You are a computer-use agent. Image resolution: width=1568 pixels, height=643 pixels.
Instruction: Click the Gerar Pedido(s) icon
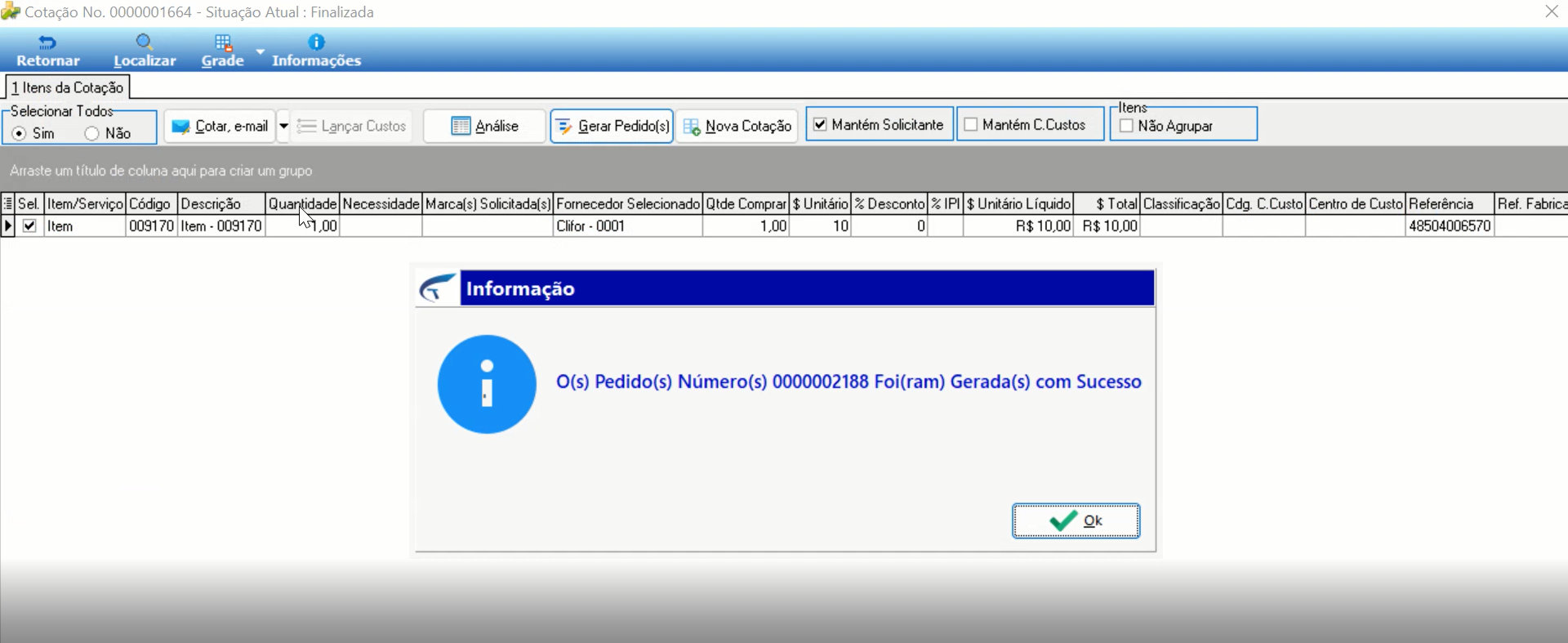(563, 127)
